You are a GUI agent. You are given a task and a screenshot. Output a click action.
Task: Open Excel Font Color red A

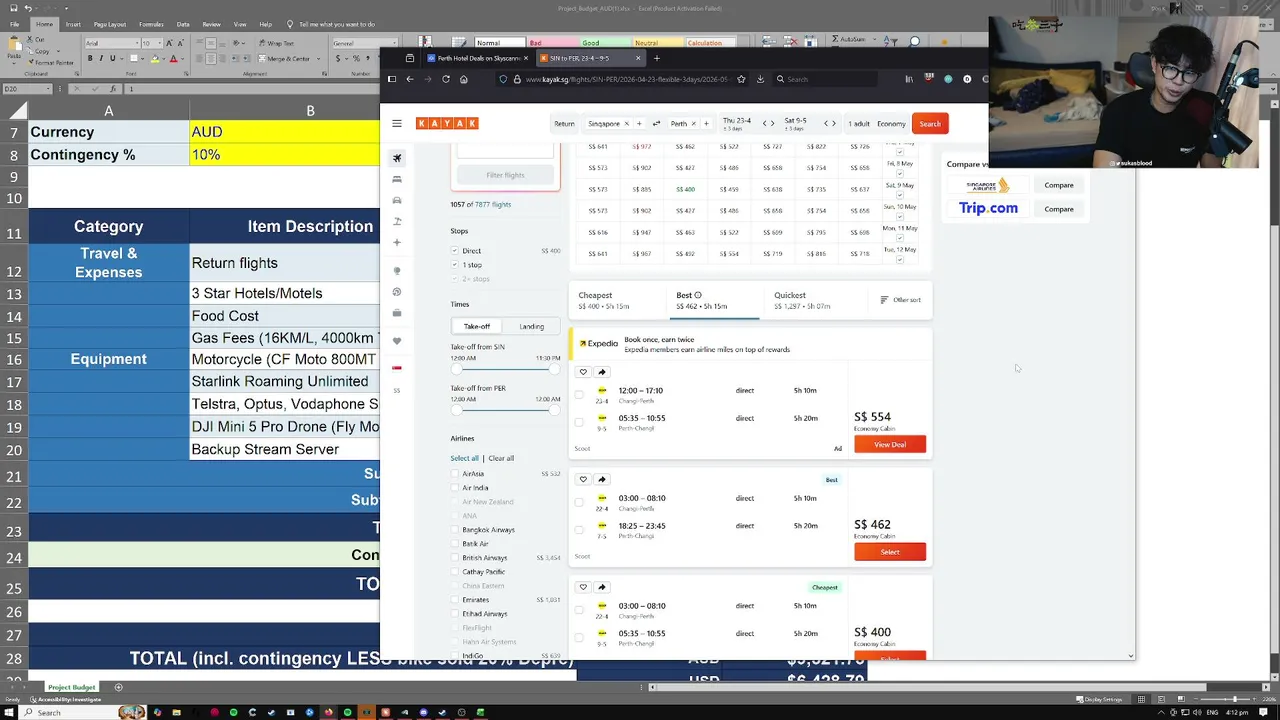click(x=173, y=58)
